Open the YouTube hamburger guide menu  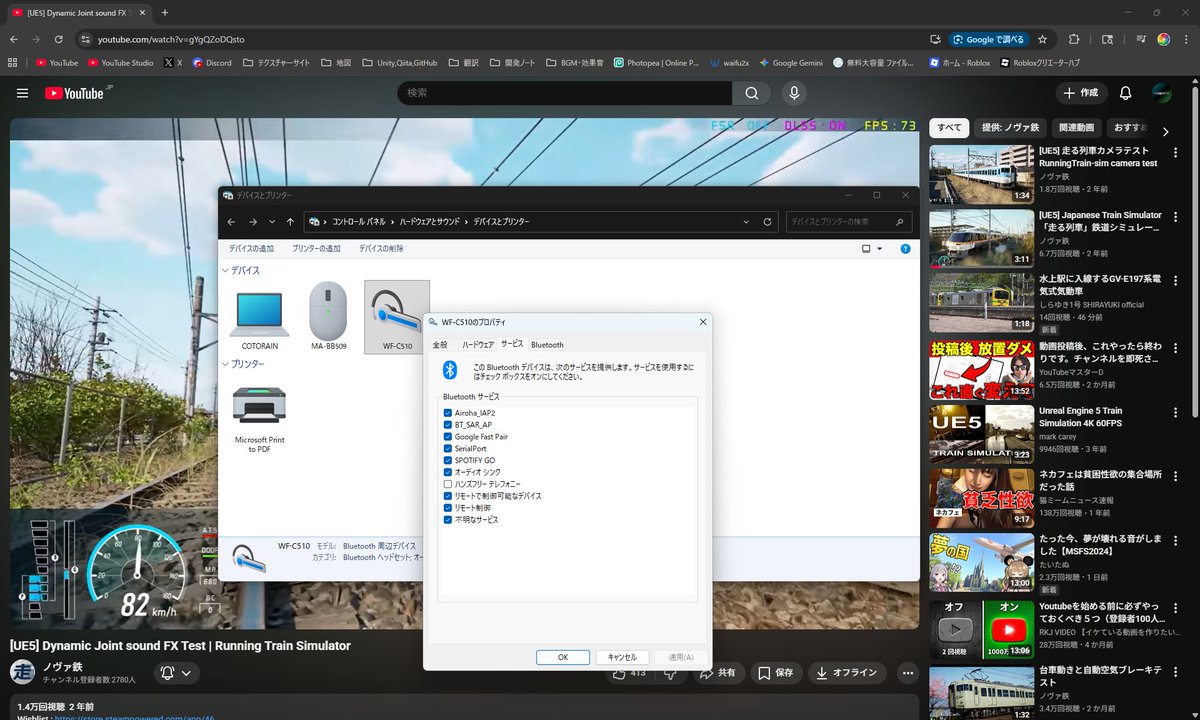[22, 93]
